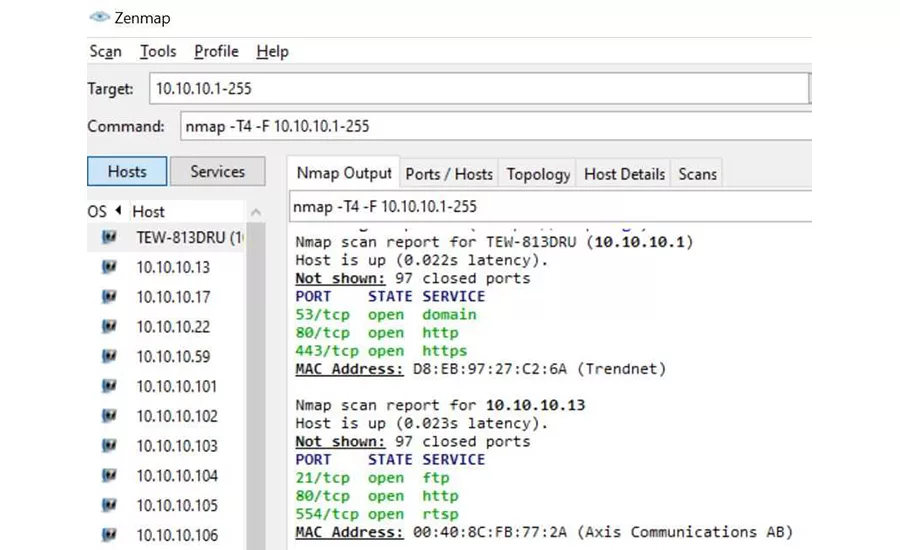
Task: Click OS icon beside host 10.10.10.106
Action: tap(109, 535)
